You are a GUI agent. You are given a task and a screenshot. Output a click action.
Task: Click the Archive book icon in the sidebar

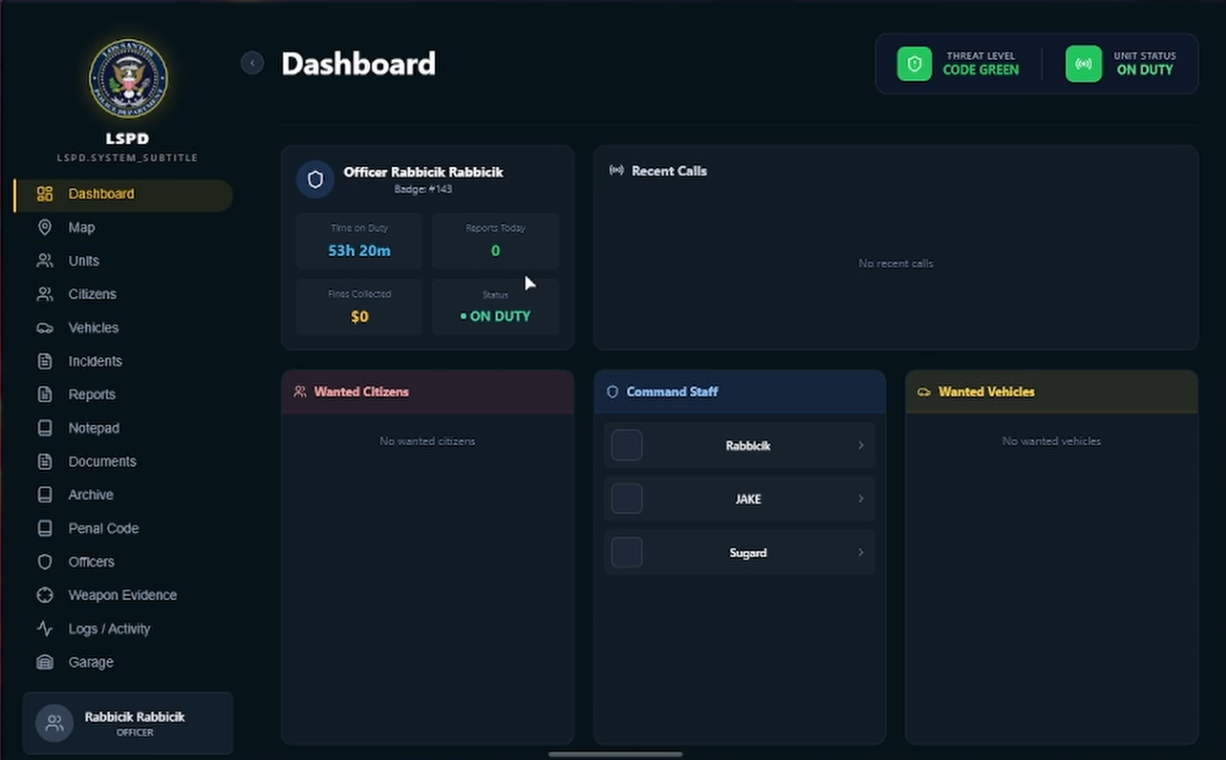click(45, 495)
